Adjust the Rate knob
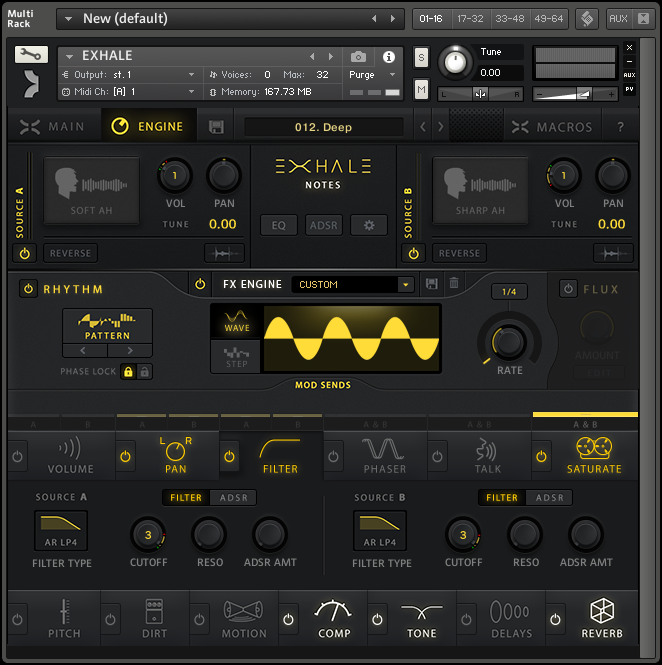This screenshot has width=662, height=665. 509,343
